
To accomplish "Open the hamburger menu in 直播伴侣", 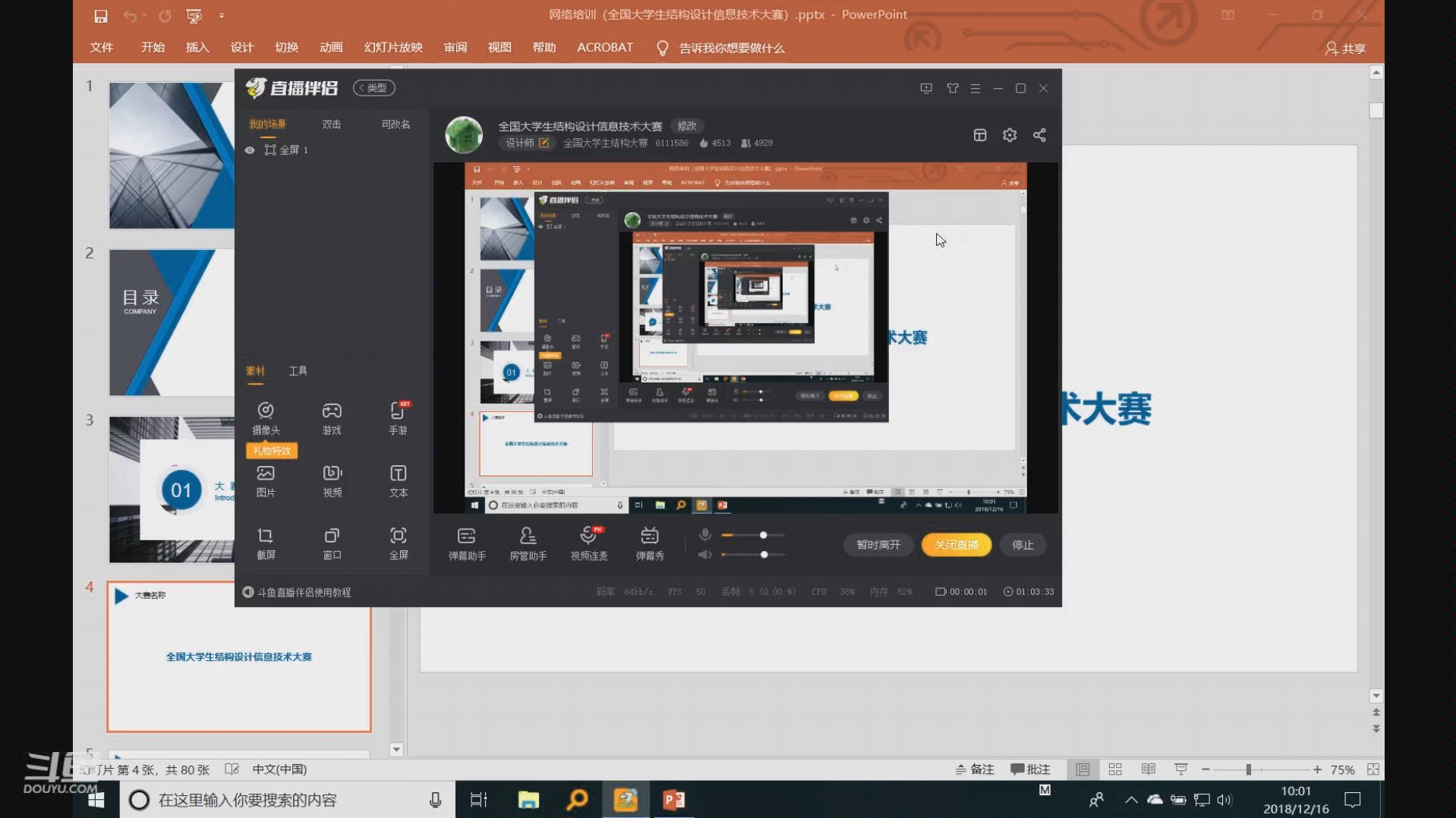I will click(x=975, y=88).
